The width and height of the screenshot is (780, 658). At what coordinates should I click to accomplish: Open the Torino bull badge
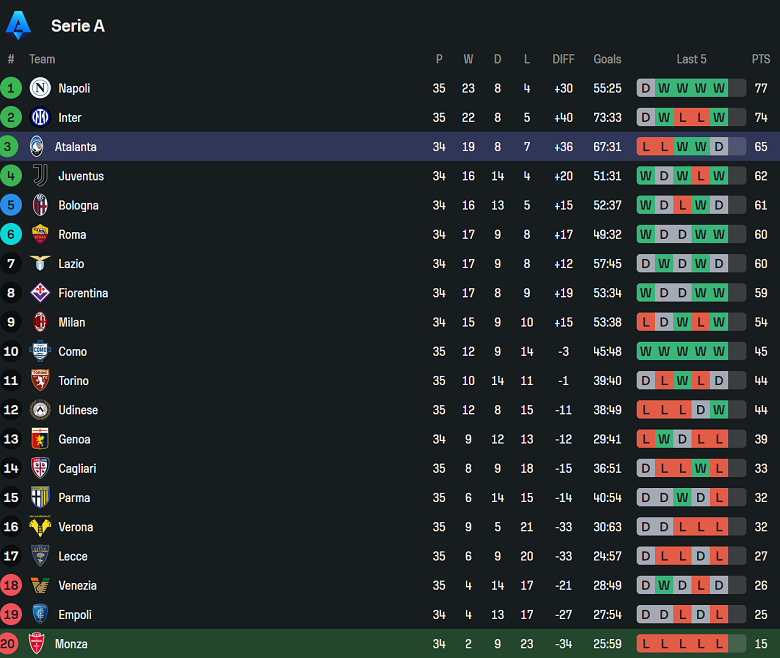[40, 380]
